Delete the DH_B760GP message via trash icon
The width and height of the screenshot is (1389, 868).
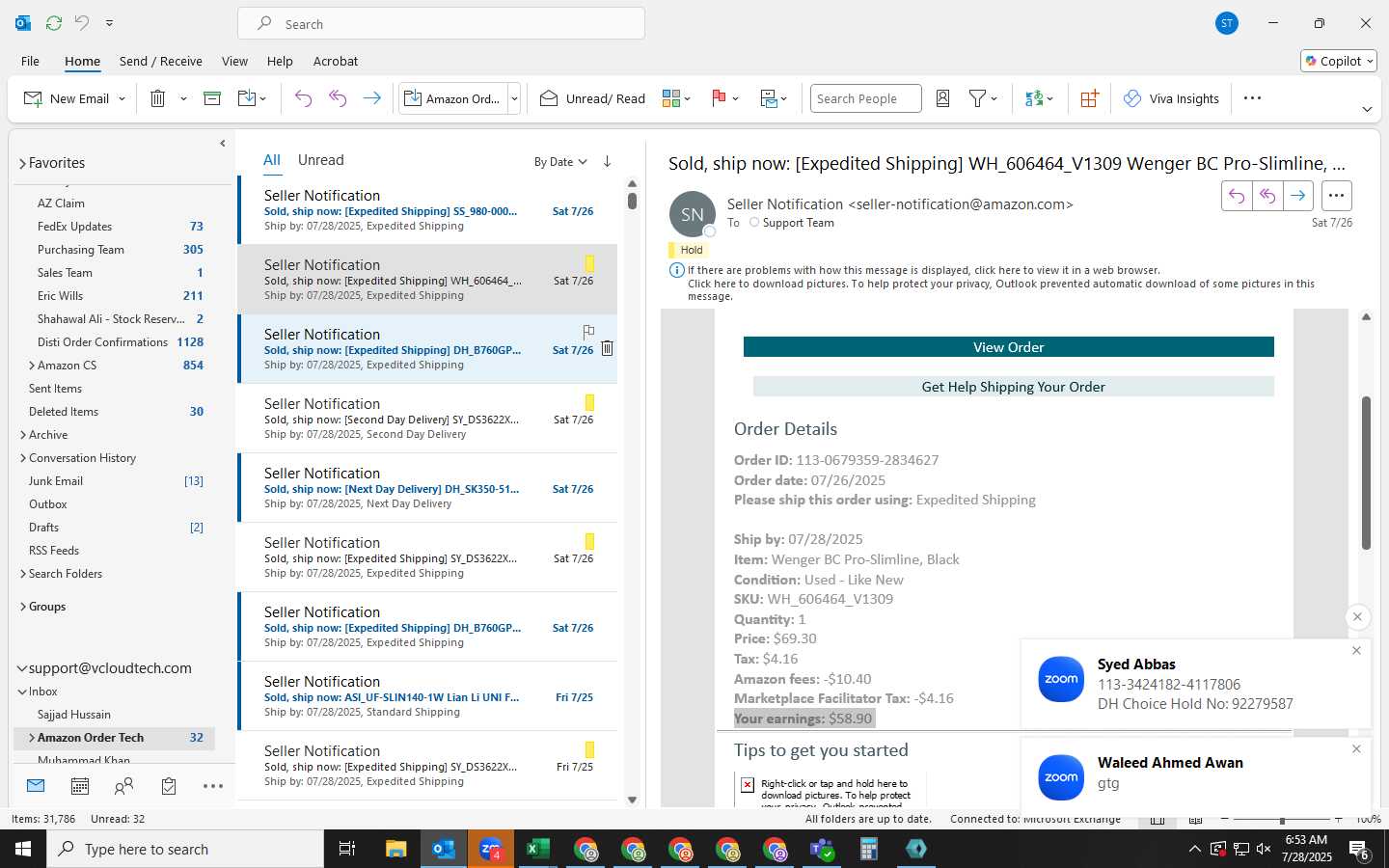[607, 348]
